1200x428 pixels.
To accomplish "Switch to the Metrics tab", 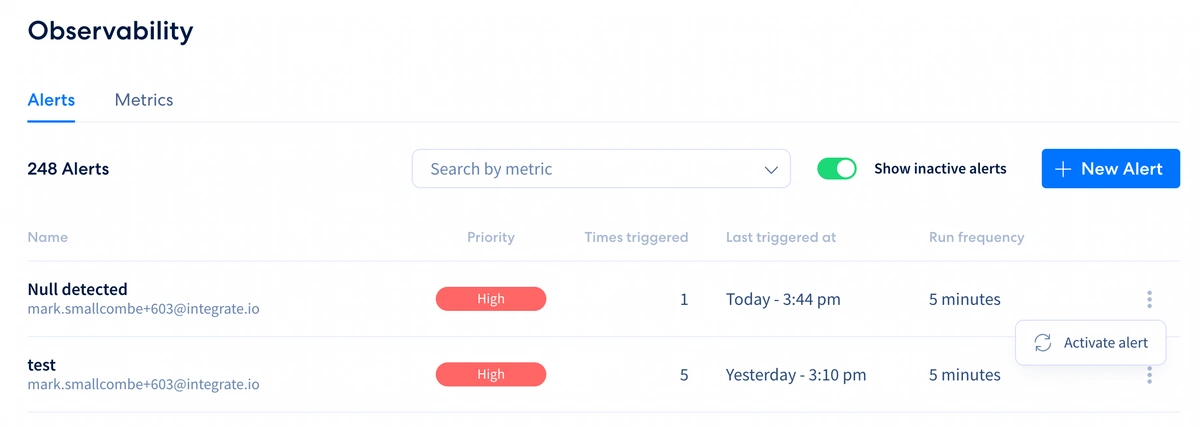I will (x=144, y=100).
